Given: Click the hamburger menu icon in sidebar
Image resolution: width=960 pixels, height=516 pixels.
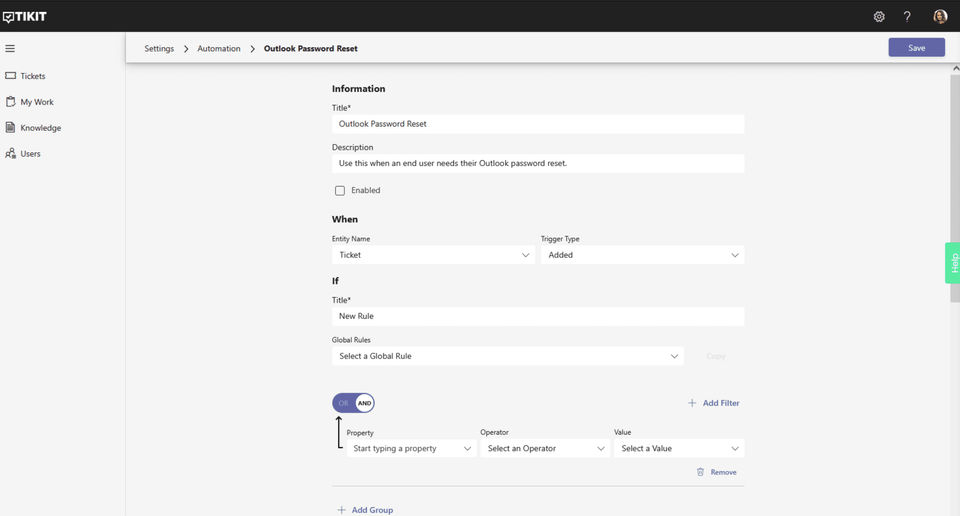Looking at the screenshot, I should click(x=10, y=48).
